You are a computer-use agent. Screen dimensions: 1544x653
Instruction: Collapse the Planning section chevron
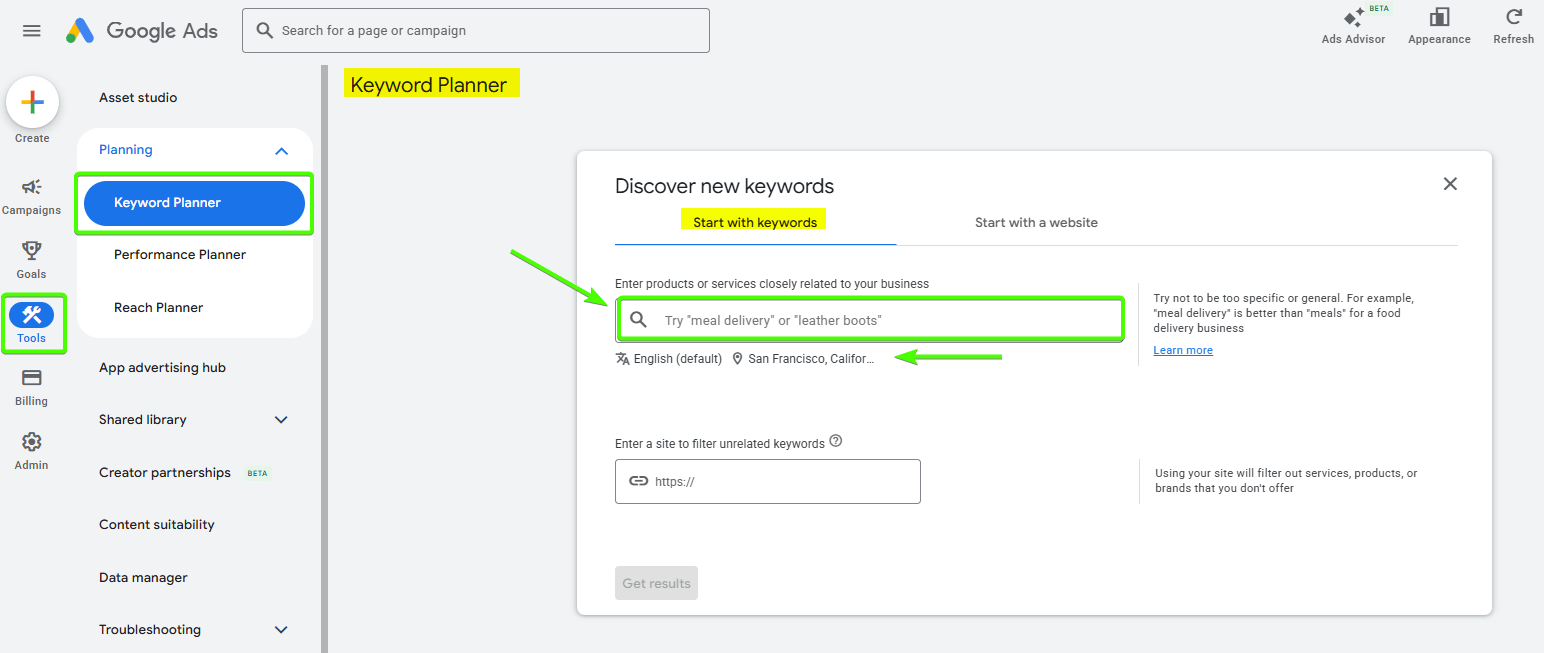coord(280,150)
